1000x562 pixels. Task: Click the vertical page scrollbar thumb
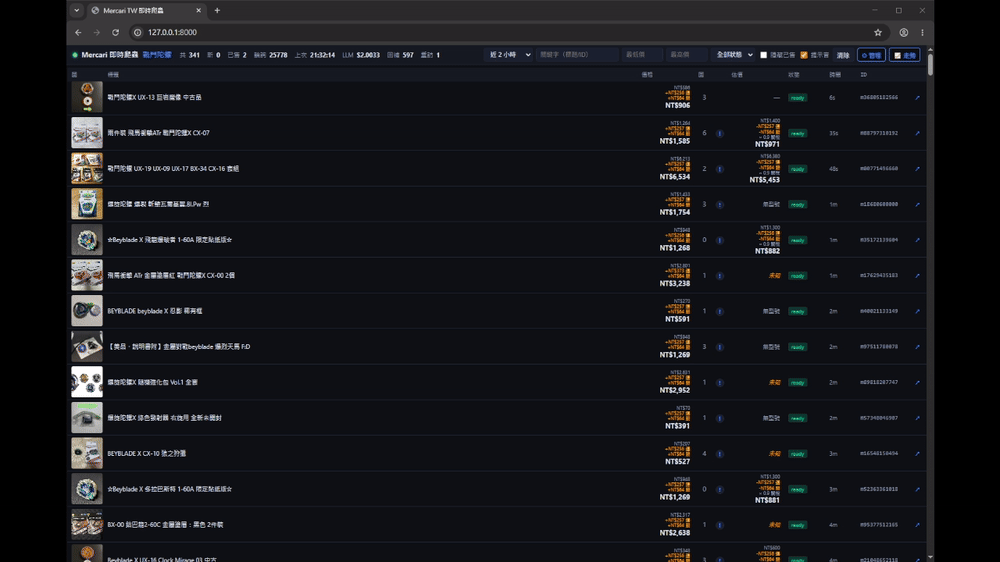(x=930, y=64)
